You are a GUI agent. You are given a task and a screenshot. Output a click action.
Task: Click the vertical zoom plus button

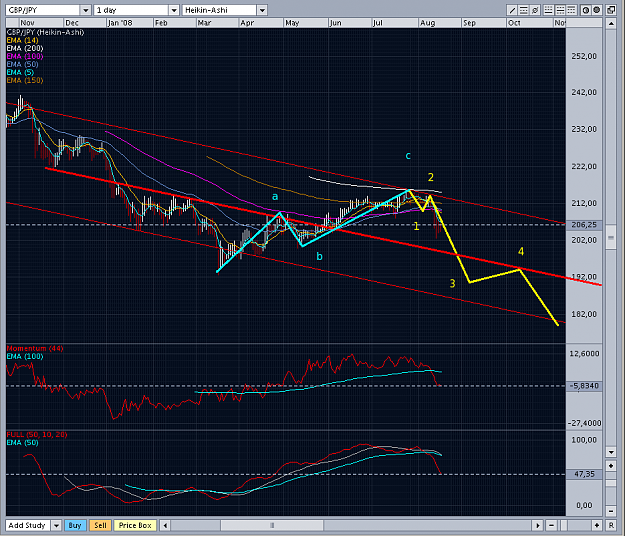[x=611, y=466]
